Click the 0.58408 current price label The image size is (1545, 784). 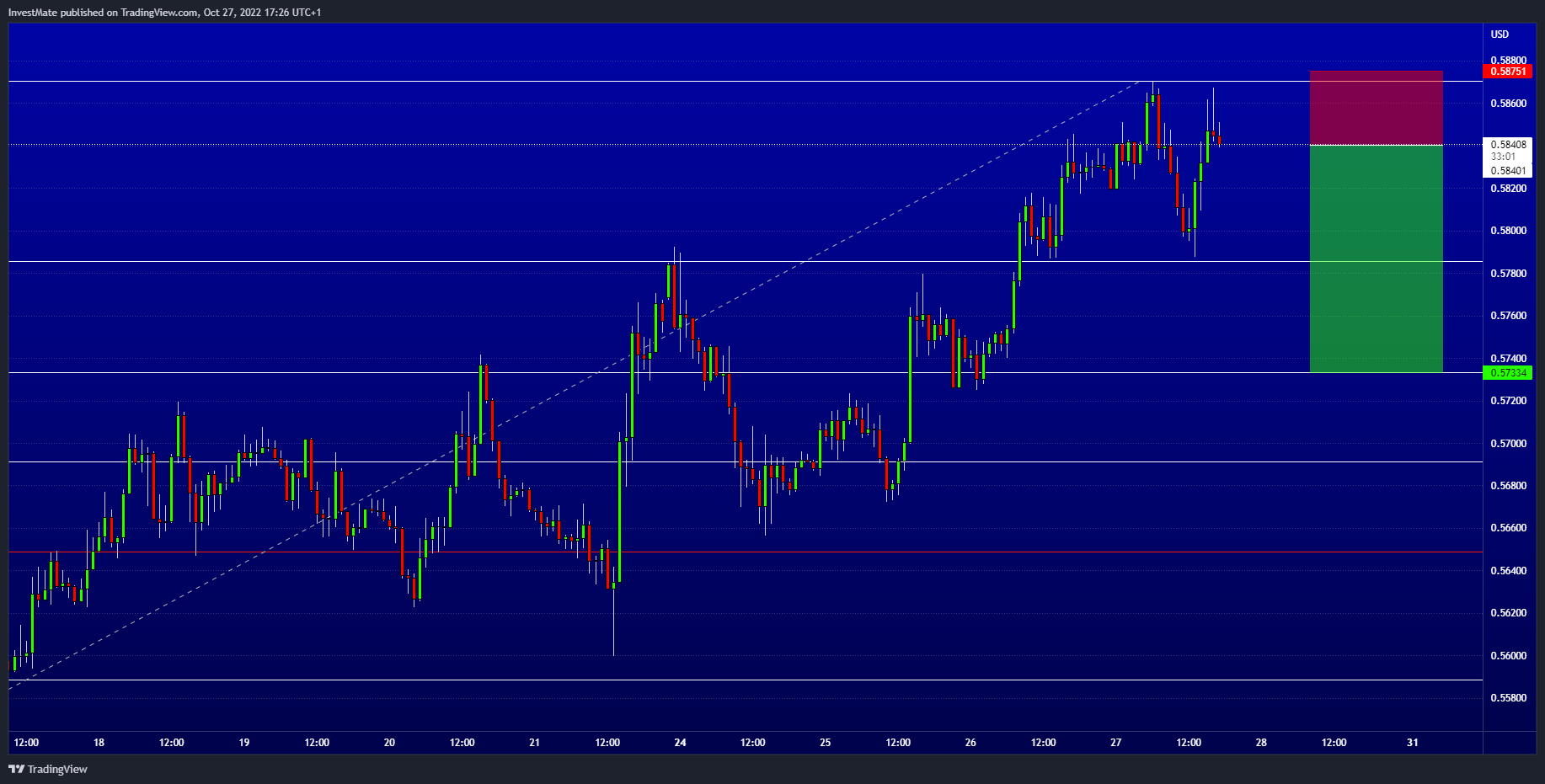click(x=1508, y=145)
